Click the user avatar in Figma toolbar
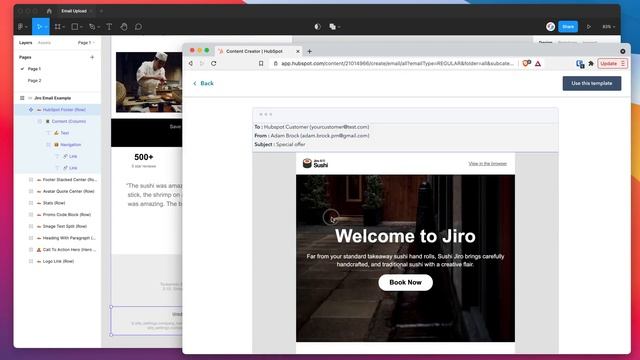 pos(550,27)
